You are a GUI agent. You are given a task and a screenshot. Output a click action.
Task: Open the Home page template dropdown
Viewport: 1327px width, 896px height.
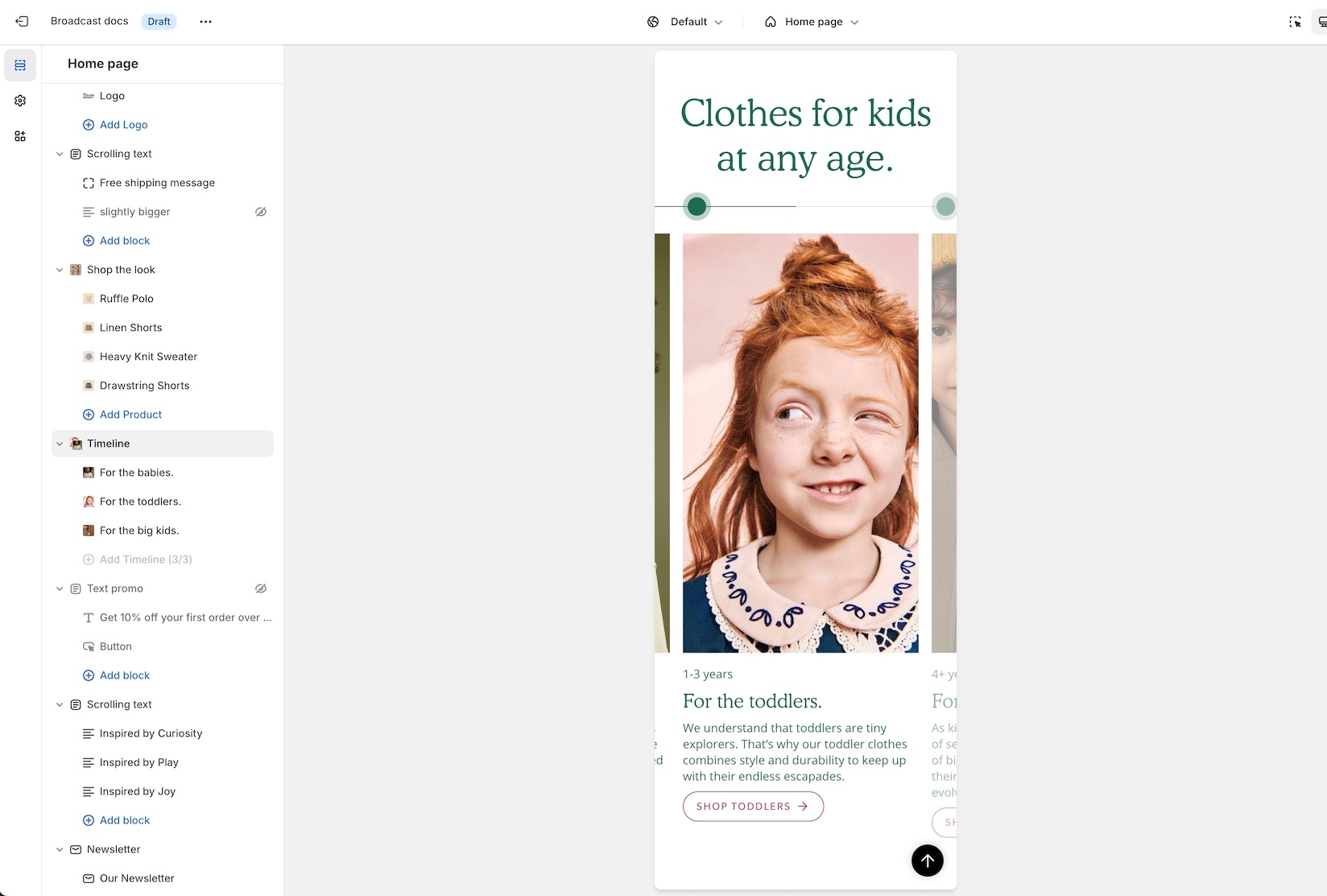tap(812, 22)
